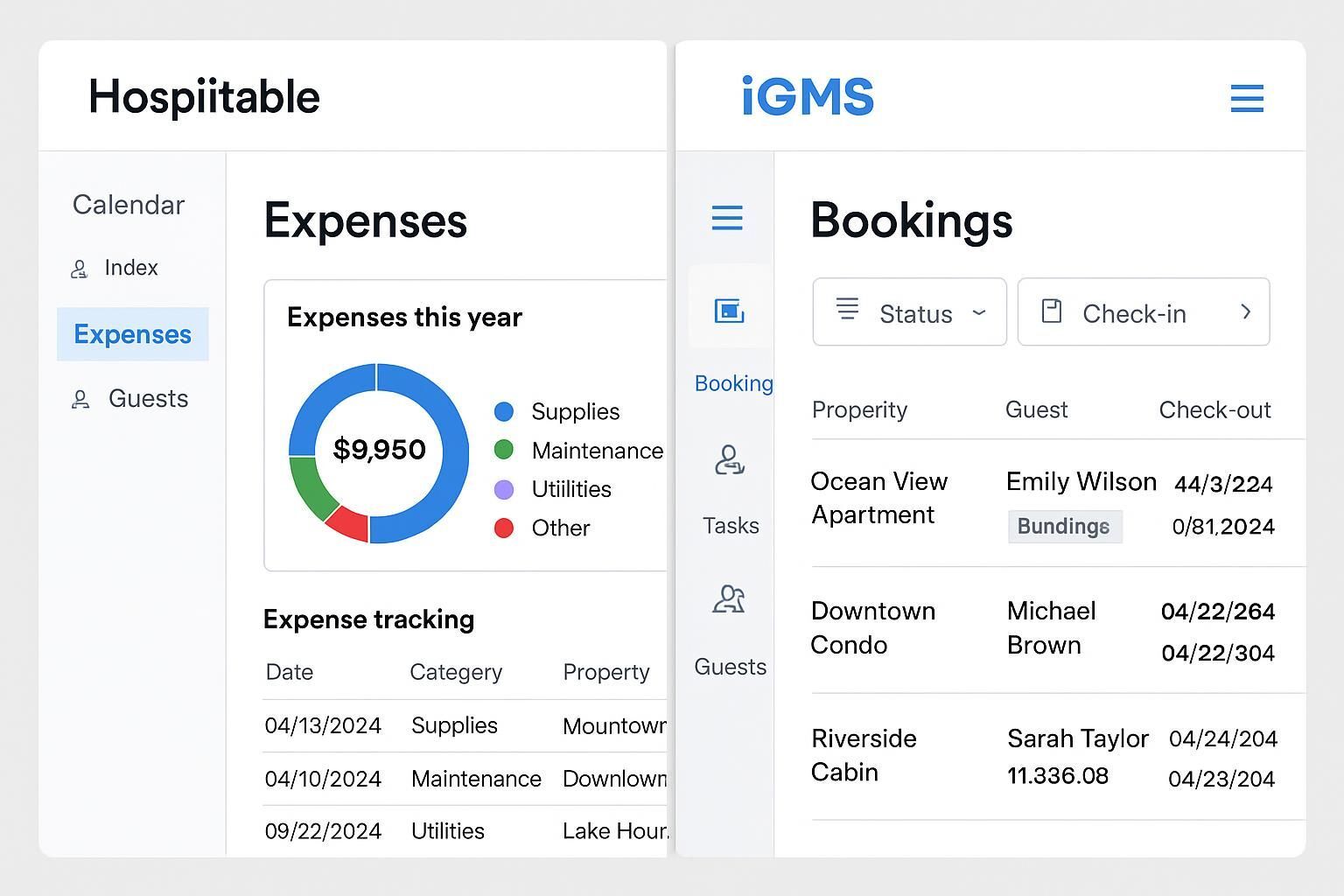Viewport: 1344px width, 896px height.
Task: Expand the Status dropdown arrow
Action: [979, 312]
